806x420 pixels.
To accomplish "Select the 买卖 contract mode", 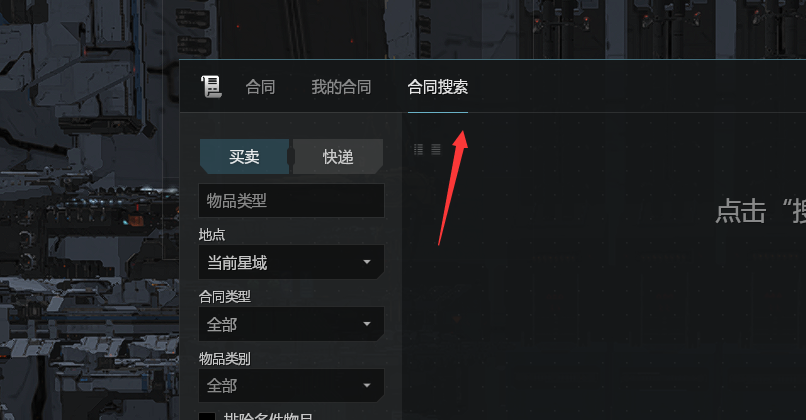I will coord(244,156).
